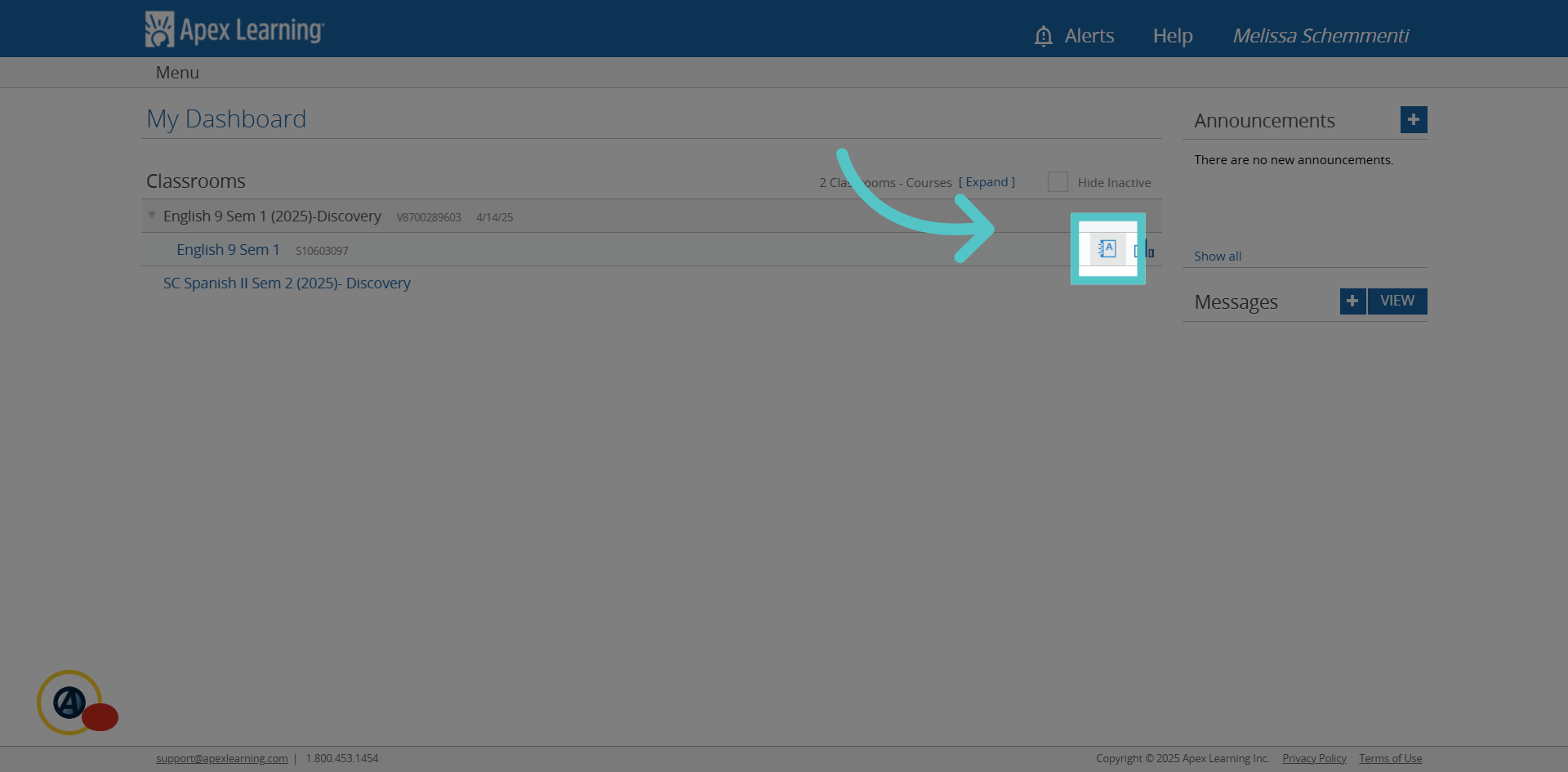The height and width of the screenshot is (772, 1568).
Task: Click the My Dashboard heading
Action: [x=226, y=119]
